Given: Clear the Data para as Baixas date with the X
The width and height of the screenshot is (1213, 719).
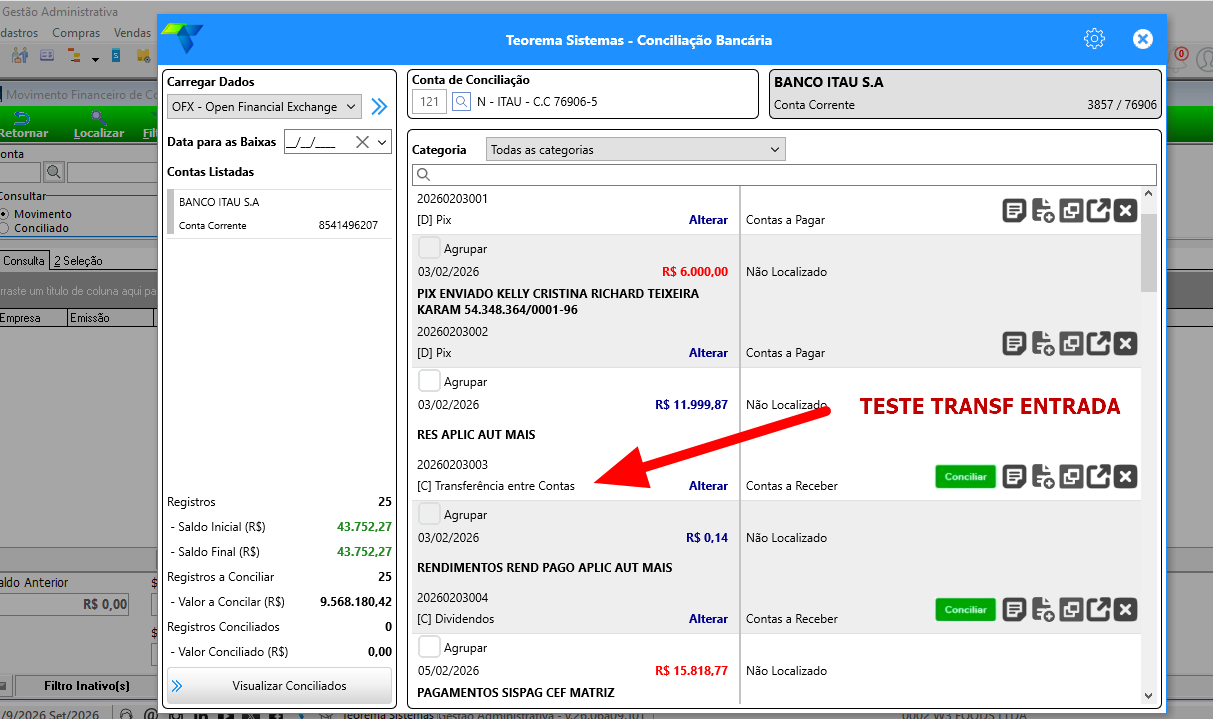Looking at the screenshot, I should [362, 142].
